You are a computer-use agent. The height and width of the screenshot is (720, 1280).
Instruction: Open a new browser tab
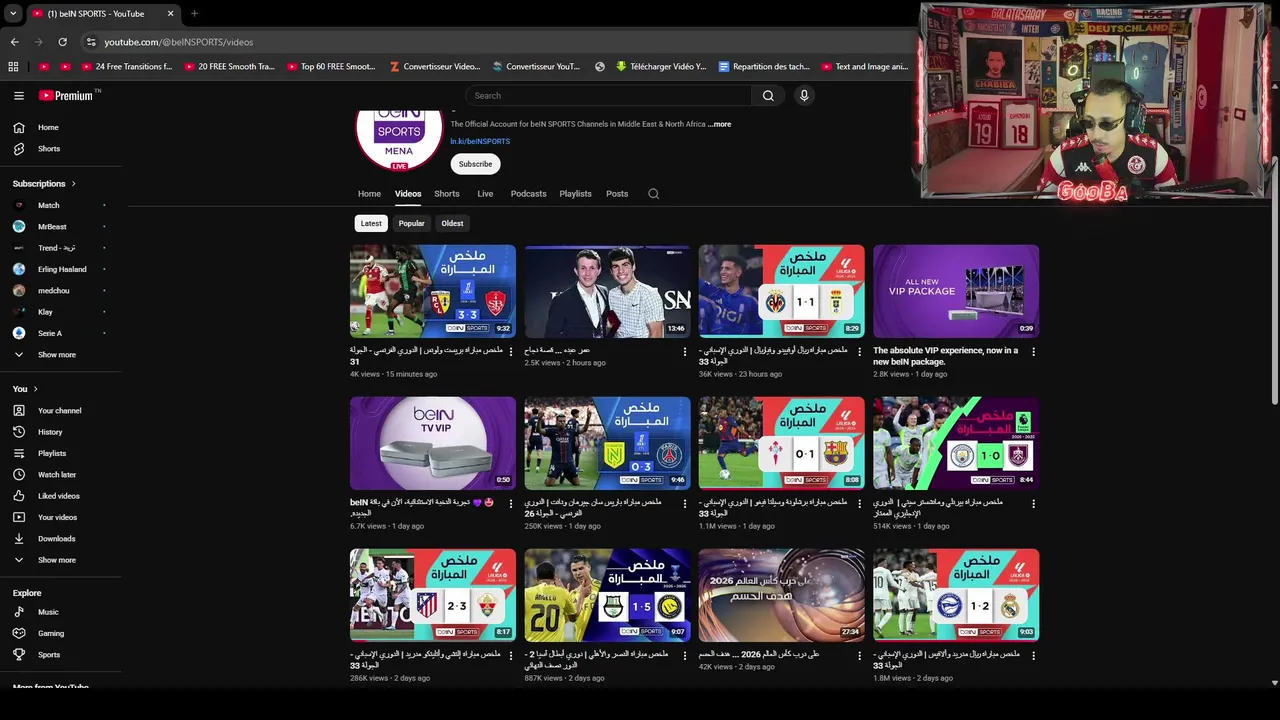pos(194,14)
